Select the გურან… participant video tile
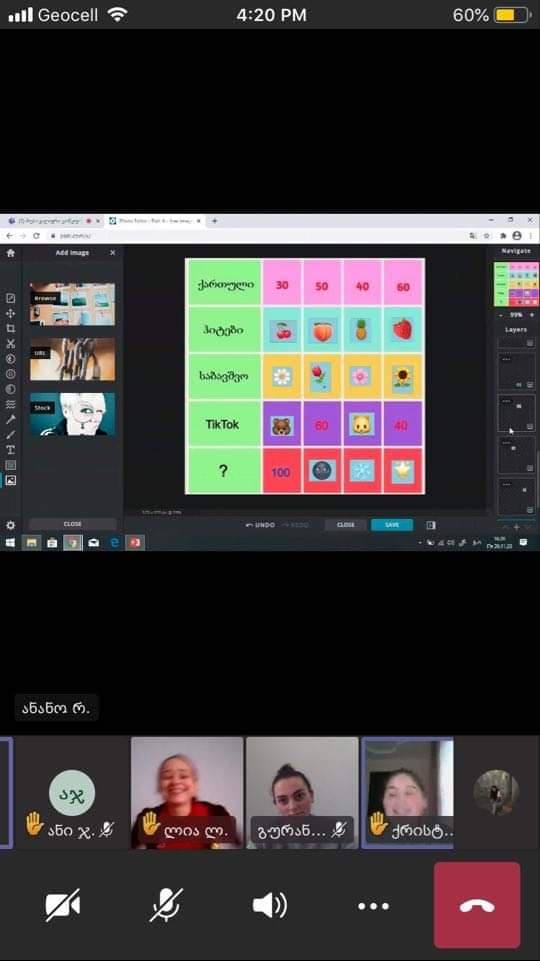Screen dimensions: 540x961 302,792
